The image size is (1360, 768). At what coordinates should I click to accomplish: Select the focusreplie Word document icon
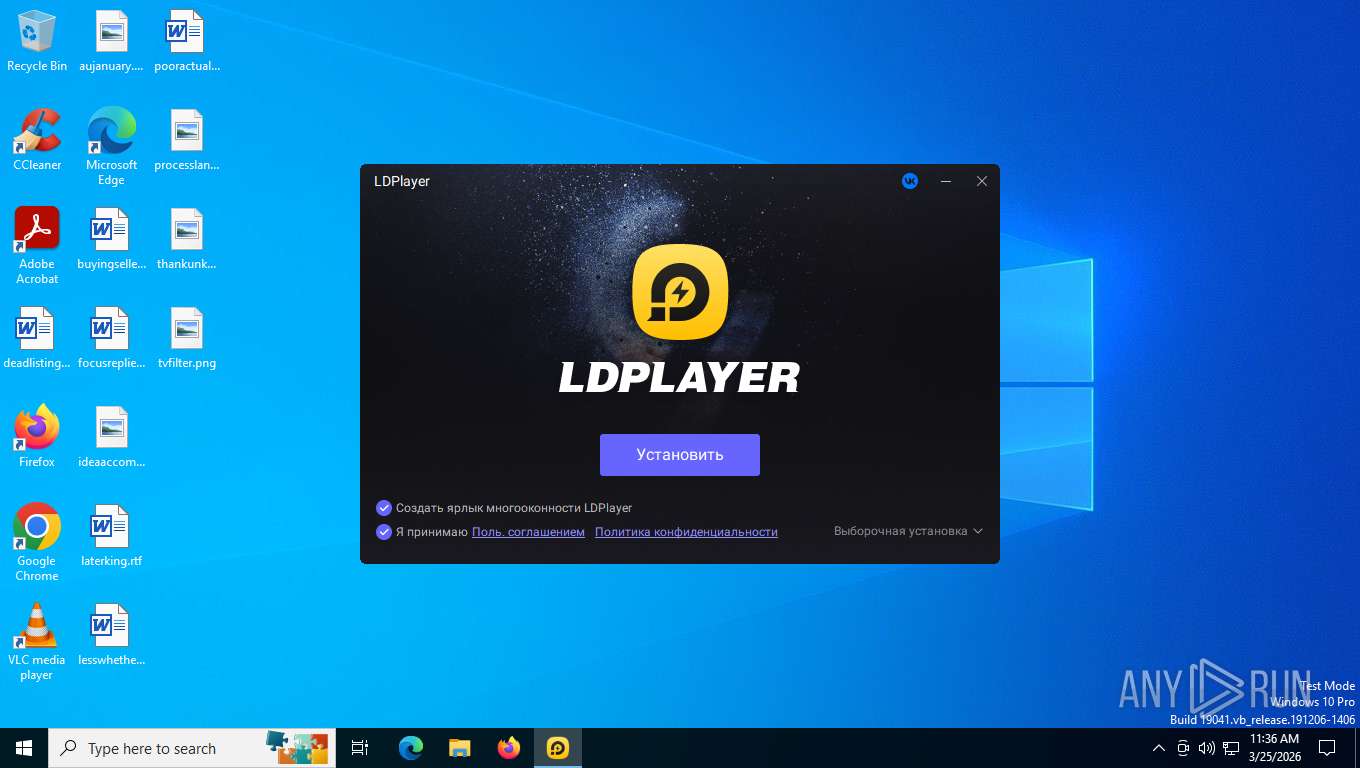[x=111, y=338]
